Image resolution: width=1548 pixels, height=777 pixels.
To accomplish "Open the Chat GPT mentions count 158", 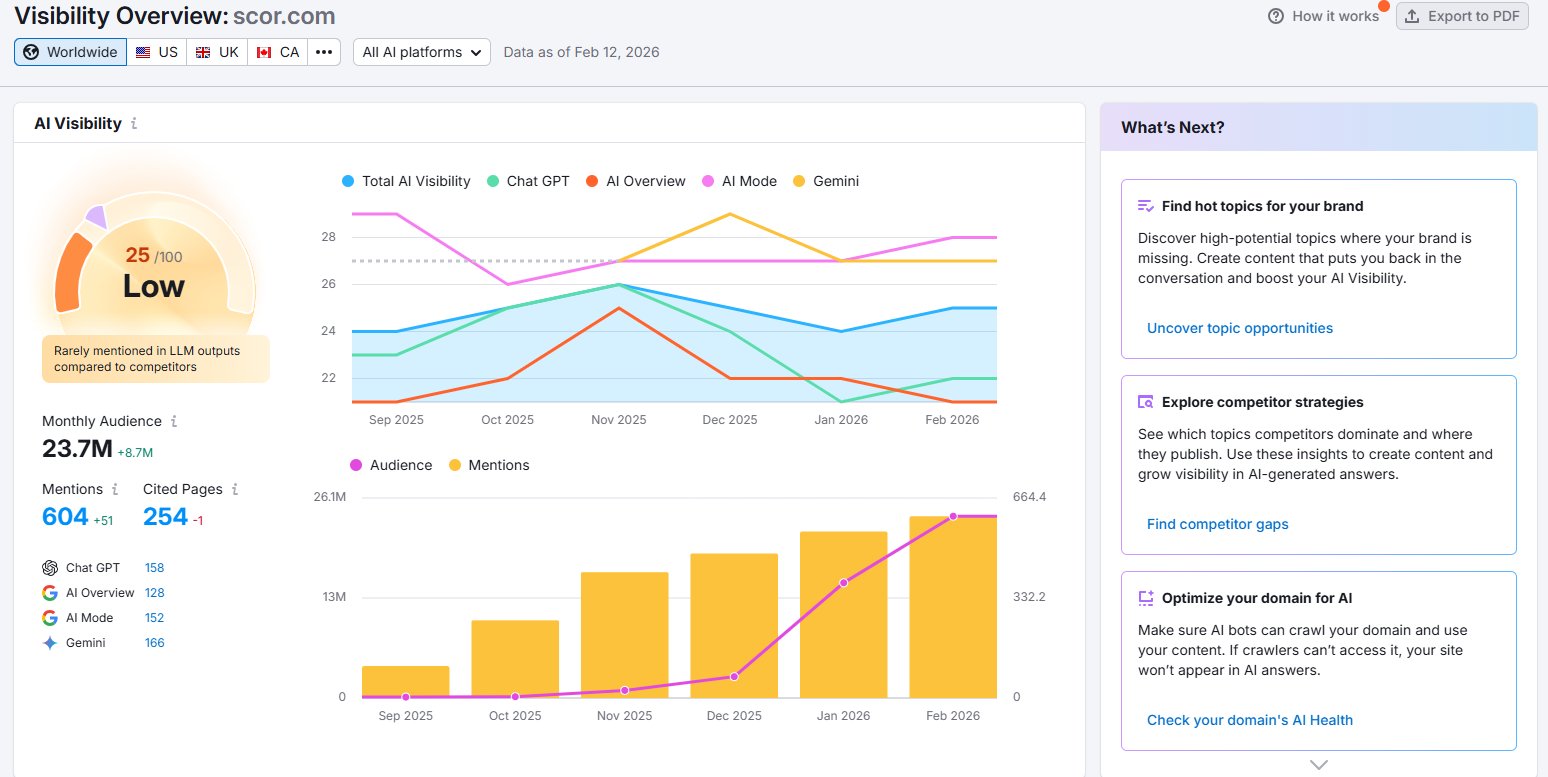I will coord(154,568).
